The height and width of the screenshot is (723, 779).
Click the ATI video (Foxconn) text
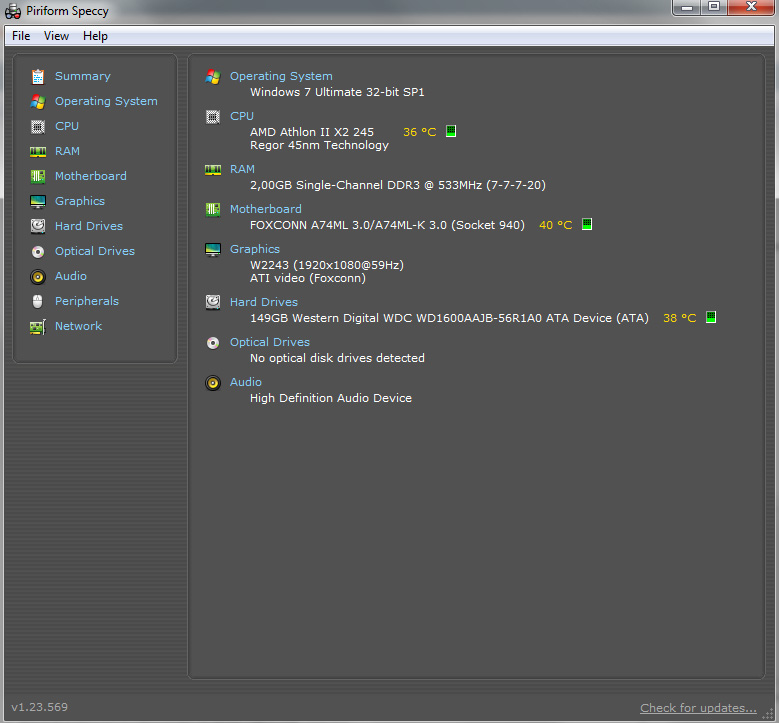308,278
